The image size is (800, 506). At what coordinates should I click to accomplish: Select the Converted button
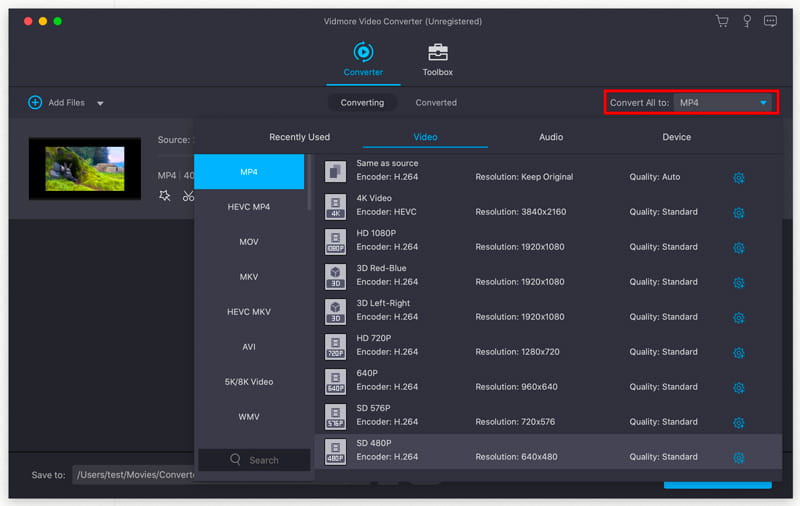[436, 103]
